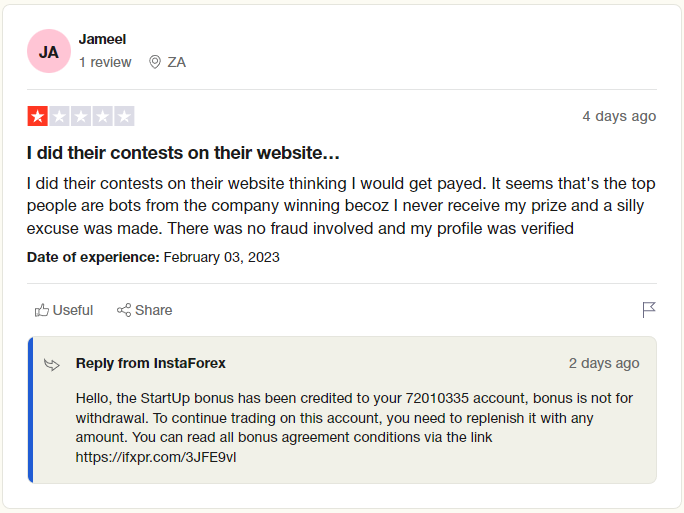Click the fifth gray star

click(124, 116)
